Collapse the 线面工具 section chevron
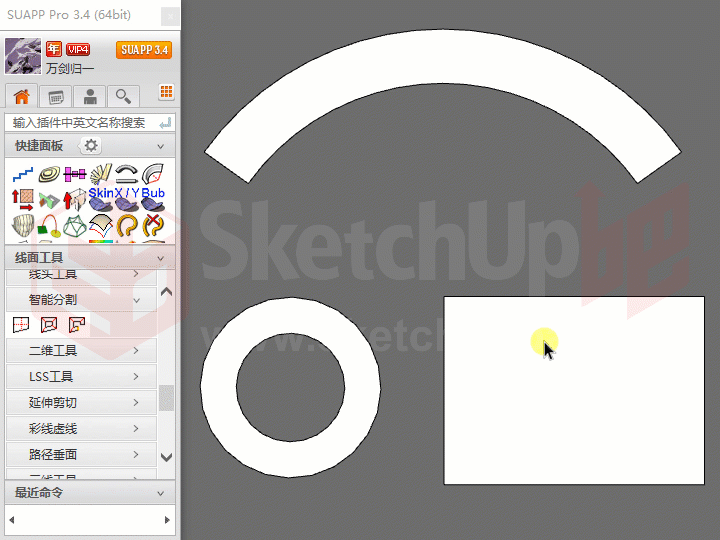The height and width of the screenshot is (540, 720). (161, 259)
